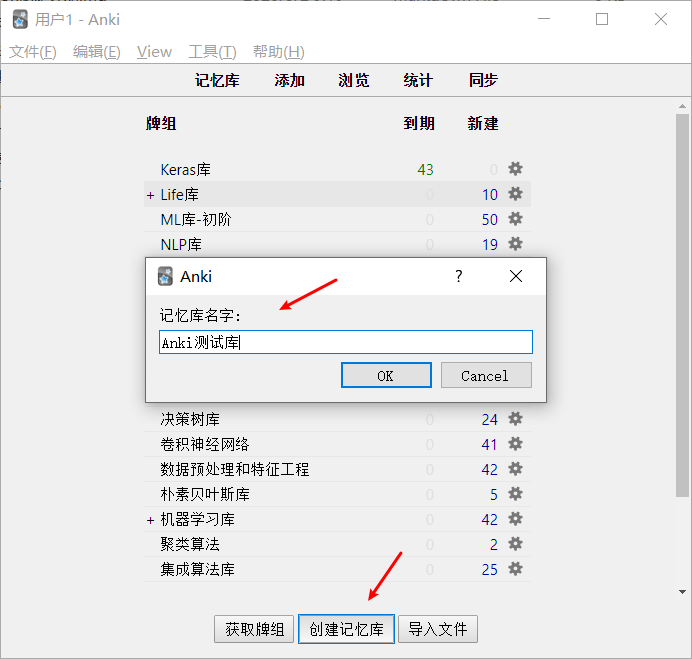
Task: Click new count 41 for 卷积神经网络
Action: click(489, 444)
